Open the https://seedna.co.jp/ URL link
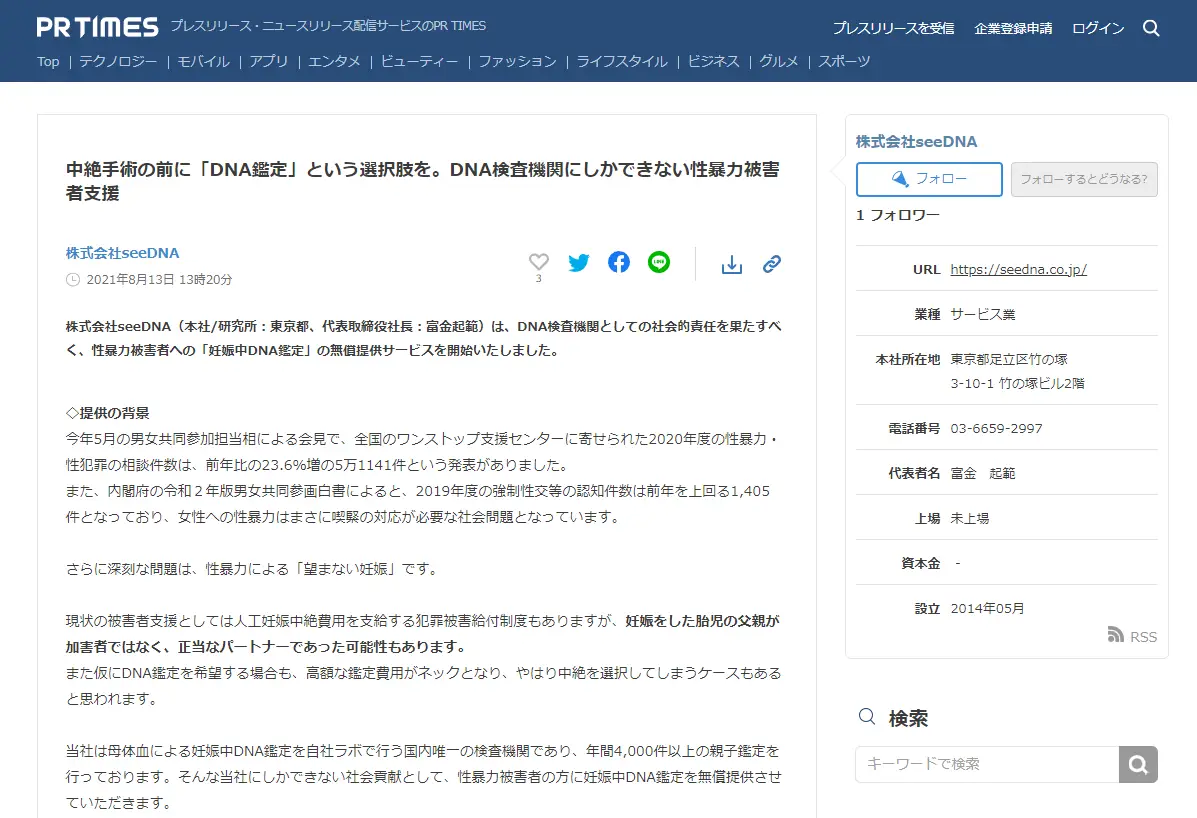Screen dimensions: 1197x818 click(x=1018, y=269)
